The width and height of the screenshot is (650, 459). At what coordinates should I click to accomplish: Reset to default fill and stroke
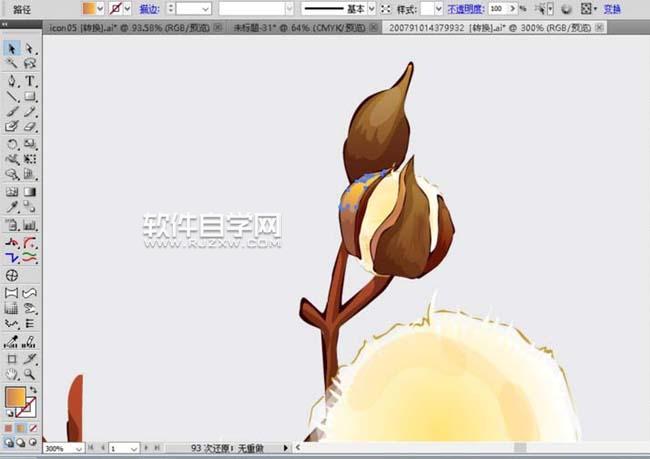8,413
